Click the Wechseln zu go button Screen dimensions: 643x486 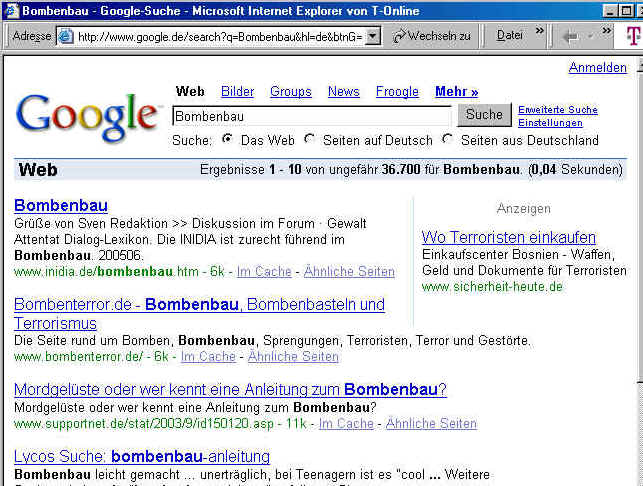pyautogui.click(x=431, y=36)
